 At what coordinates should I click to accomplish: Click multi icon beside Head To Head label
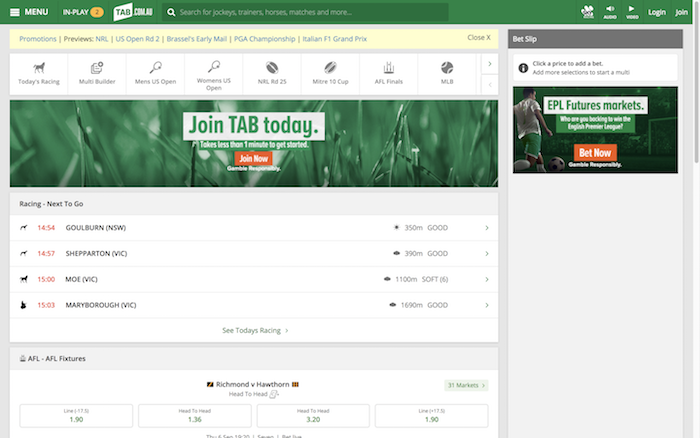click(274, 394)
